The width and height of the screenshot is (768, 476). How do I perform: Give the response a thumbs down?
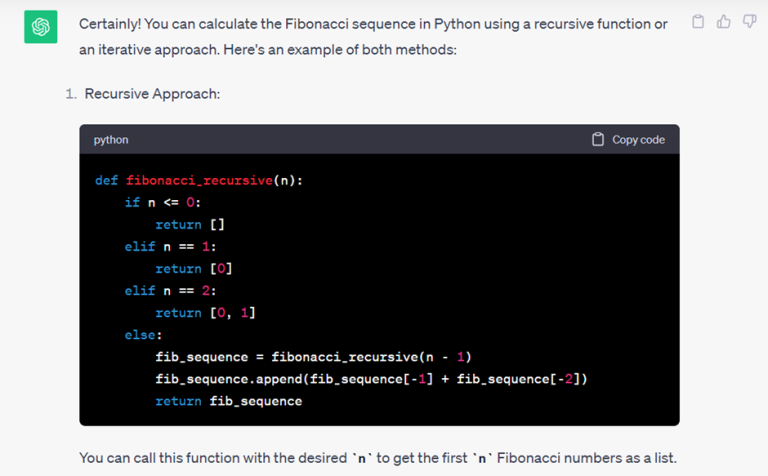749,21
